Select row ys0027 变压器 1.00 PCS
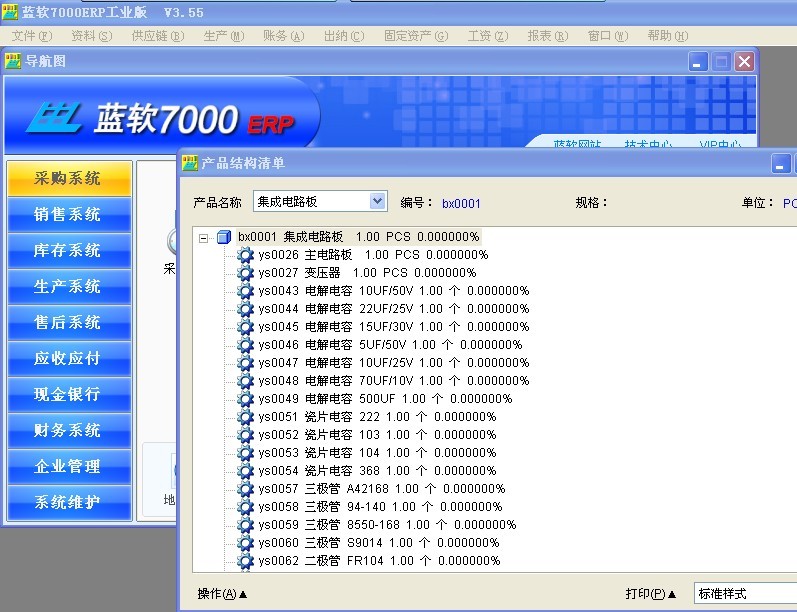Screen dimensions: 797x612 pos(367,273)
